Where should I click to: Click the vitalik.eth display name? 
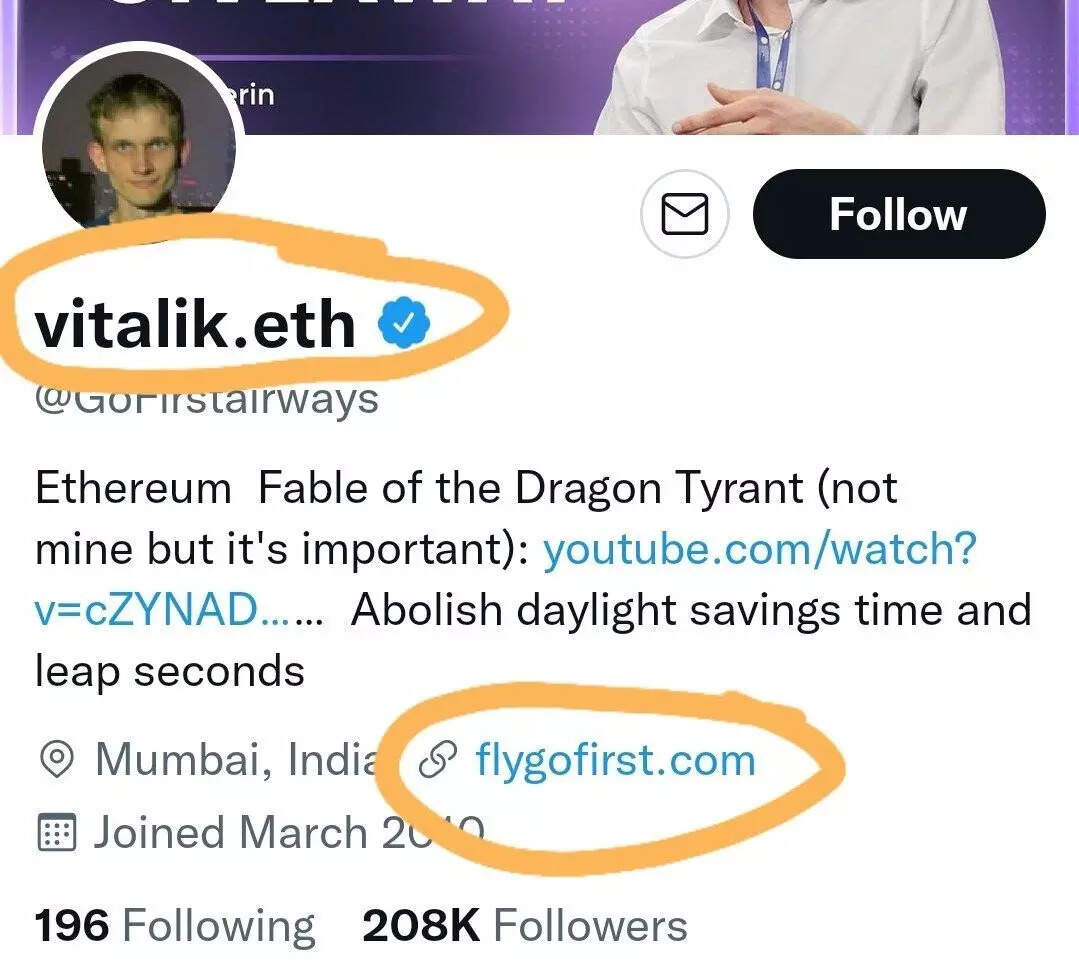coord(195,326)
